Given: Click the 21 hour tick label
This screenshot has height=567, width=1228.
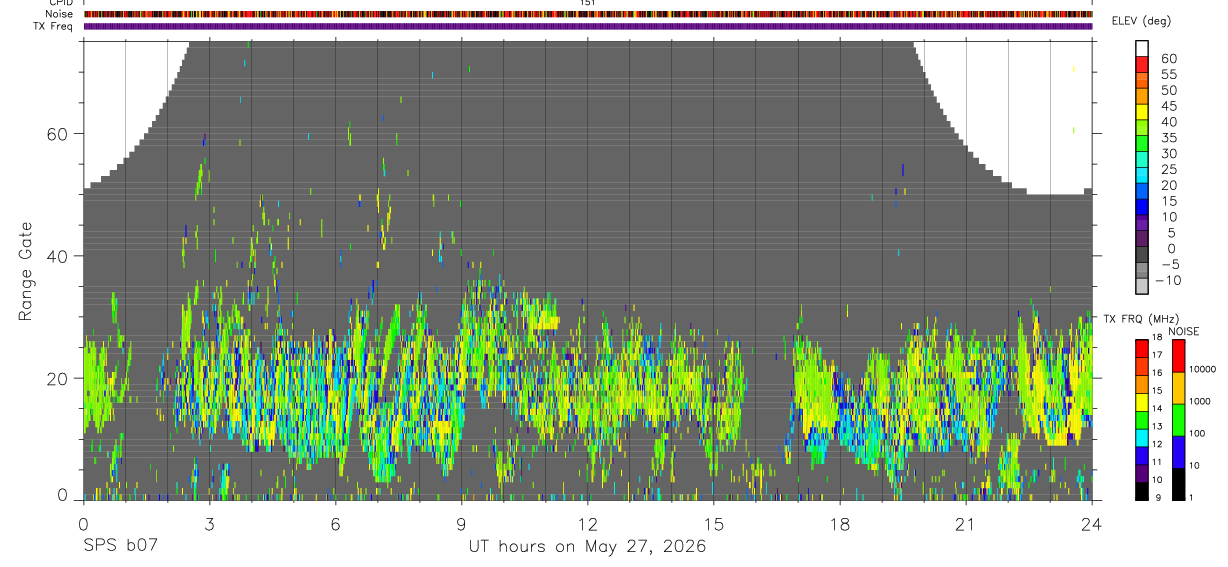Looking at the screenshot, I should tap(966, 524).
